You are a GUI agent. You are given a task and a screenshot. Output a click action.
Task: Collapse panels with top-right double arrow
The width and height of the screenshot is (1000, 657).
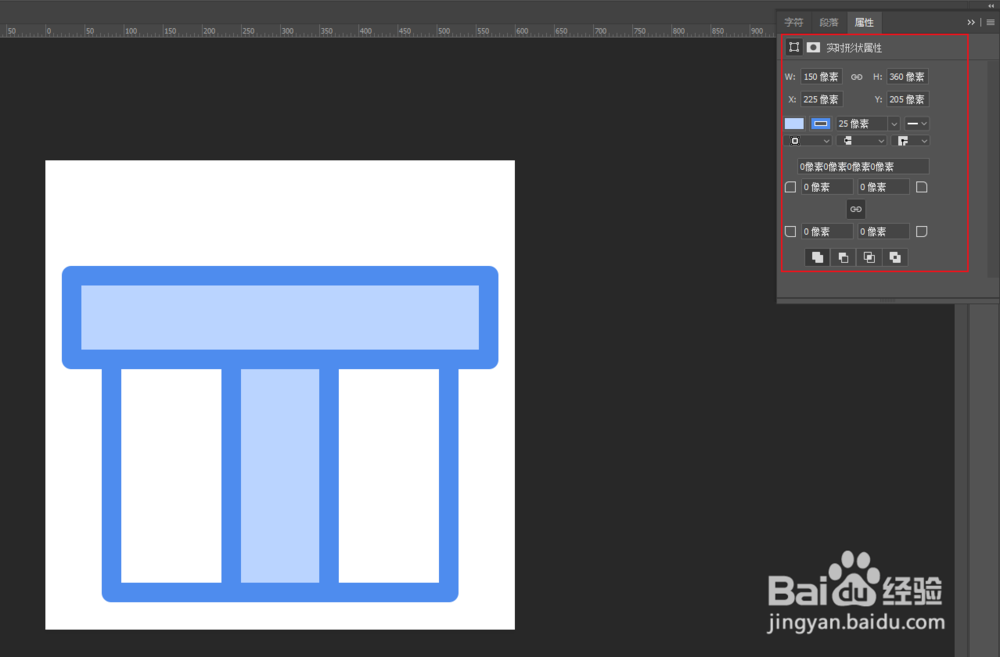(990, 5)
